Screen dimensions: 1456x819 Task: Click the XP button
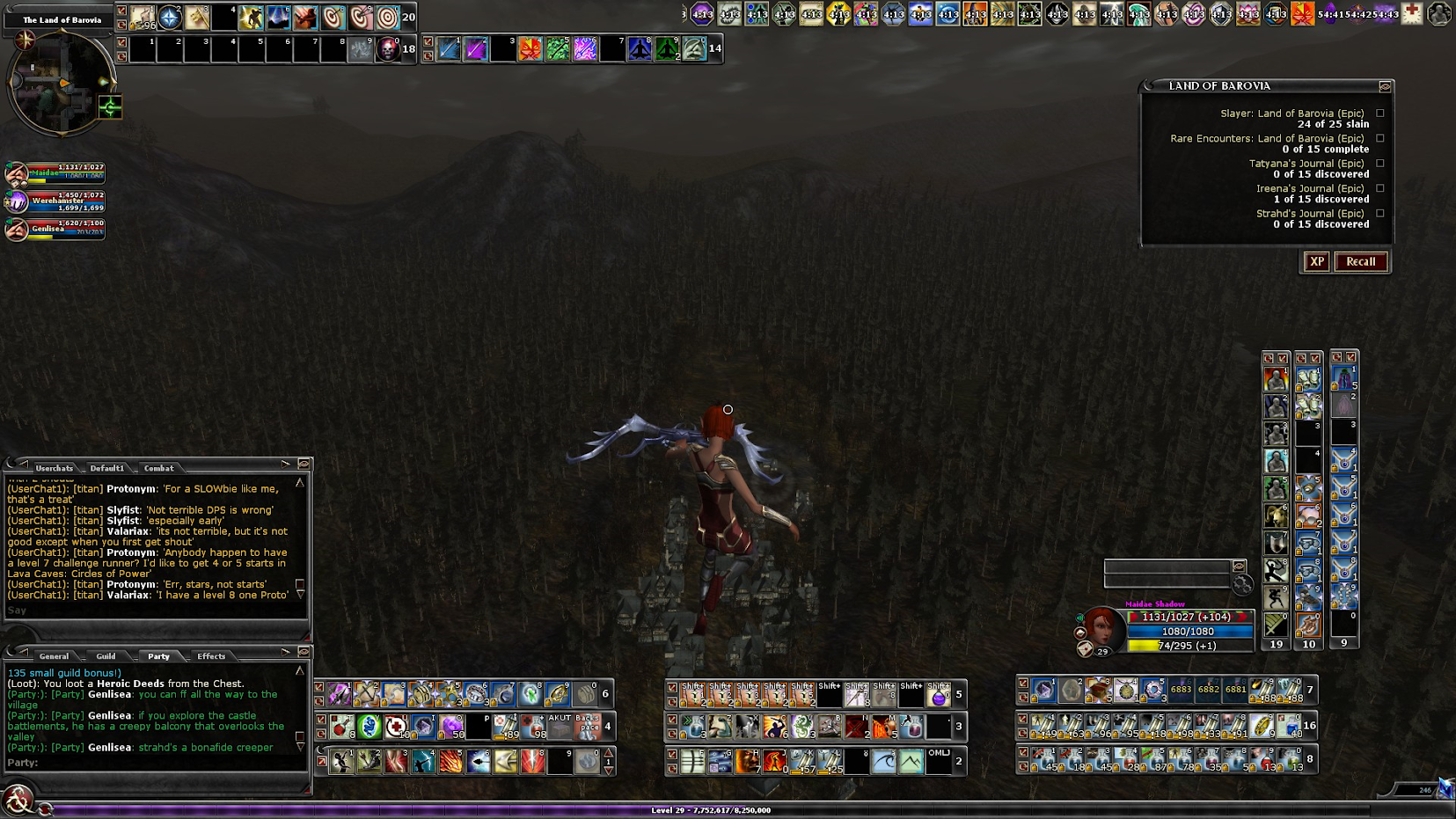pos(1316,261)
